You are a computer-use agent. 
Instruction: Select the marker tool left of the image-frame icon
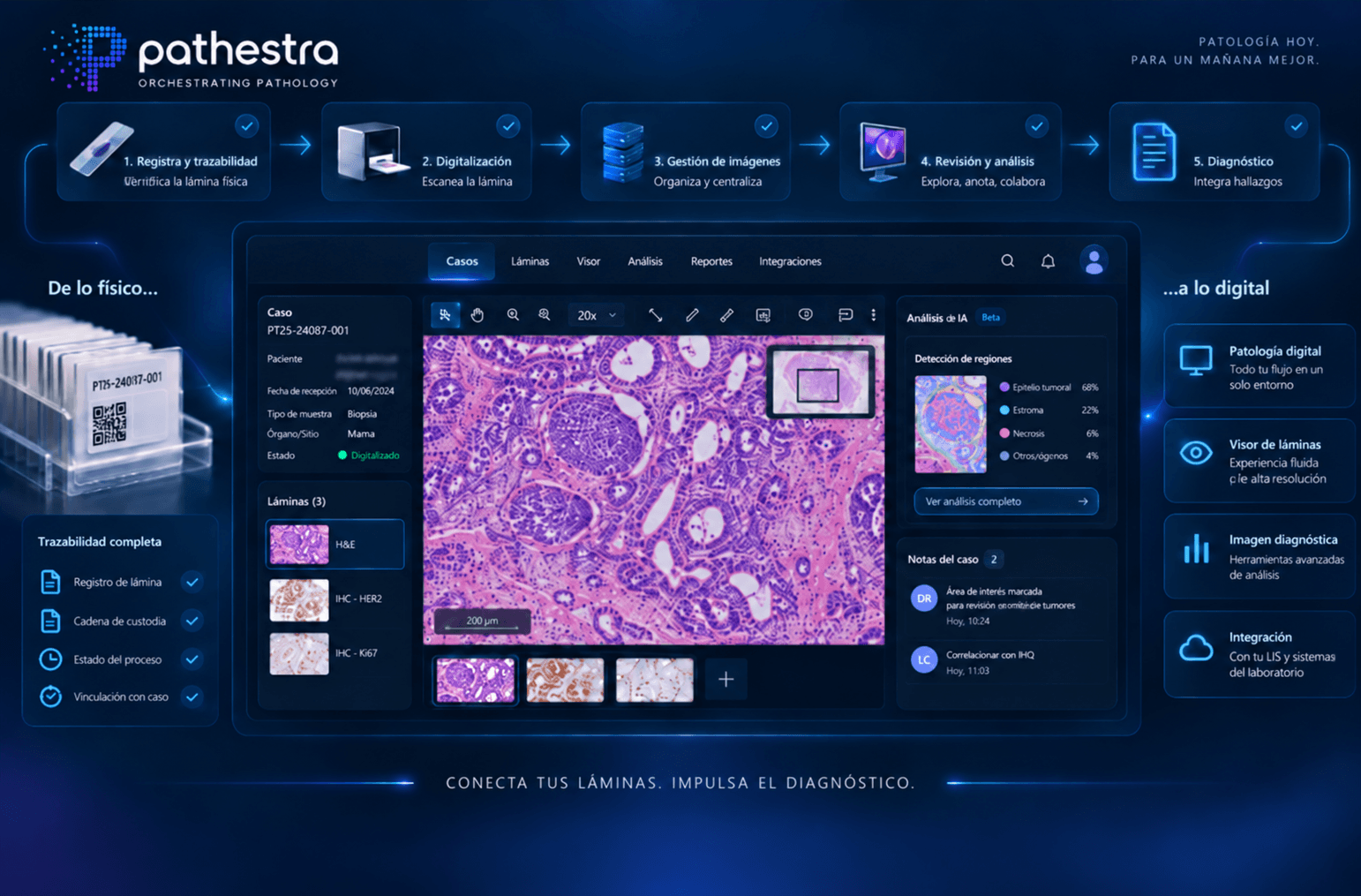[x=726, y=315]
